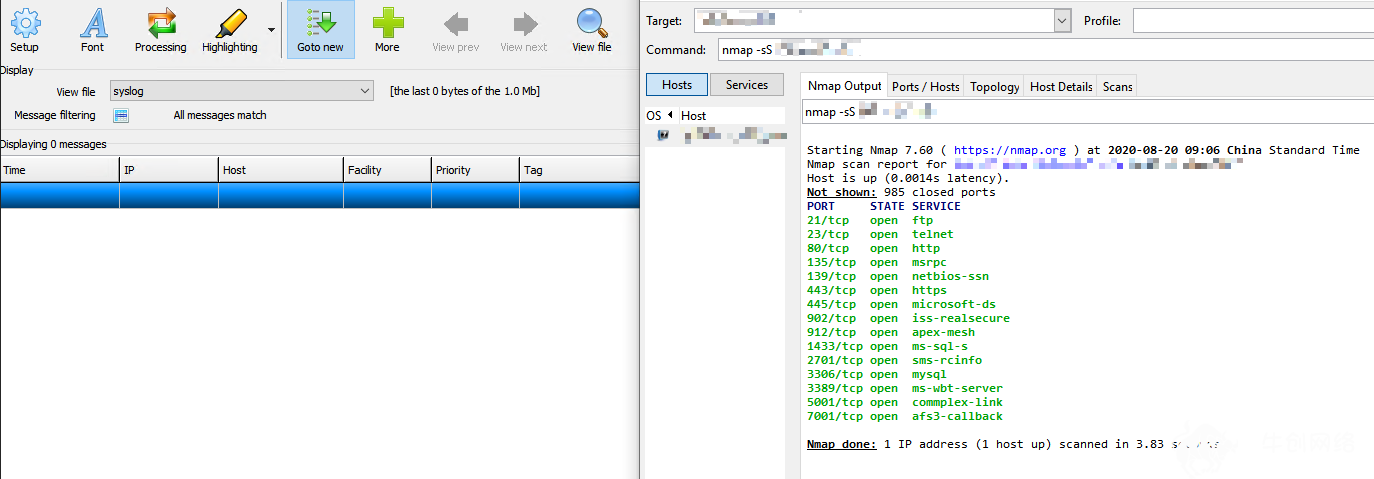
Task: Click the Host column header in host list
Action: [x=731, y=115]
